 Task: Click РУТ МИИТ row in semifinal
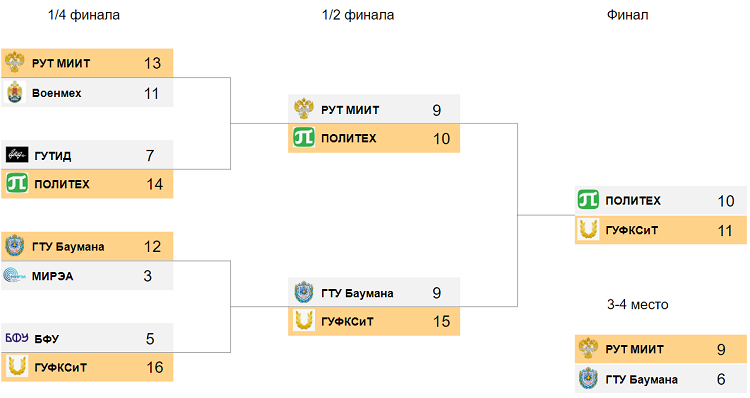pos(374,110)
